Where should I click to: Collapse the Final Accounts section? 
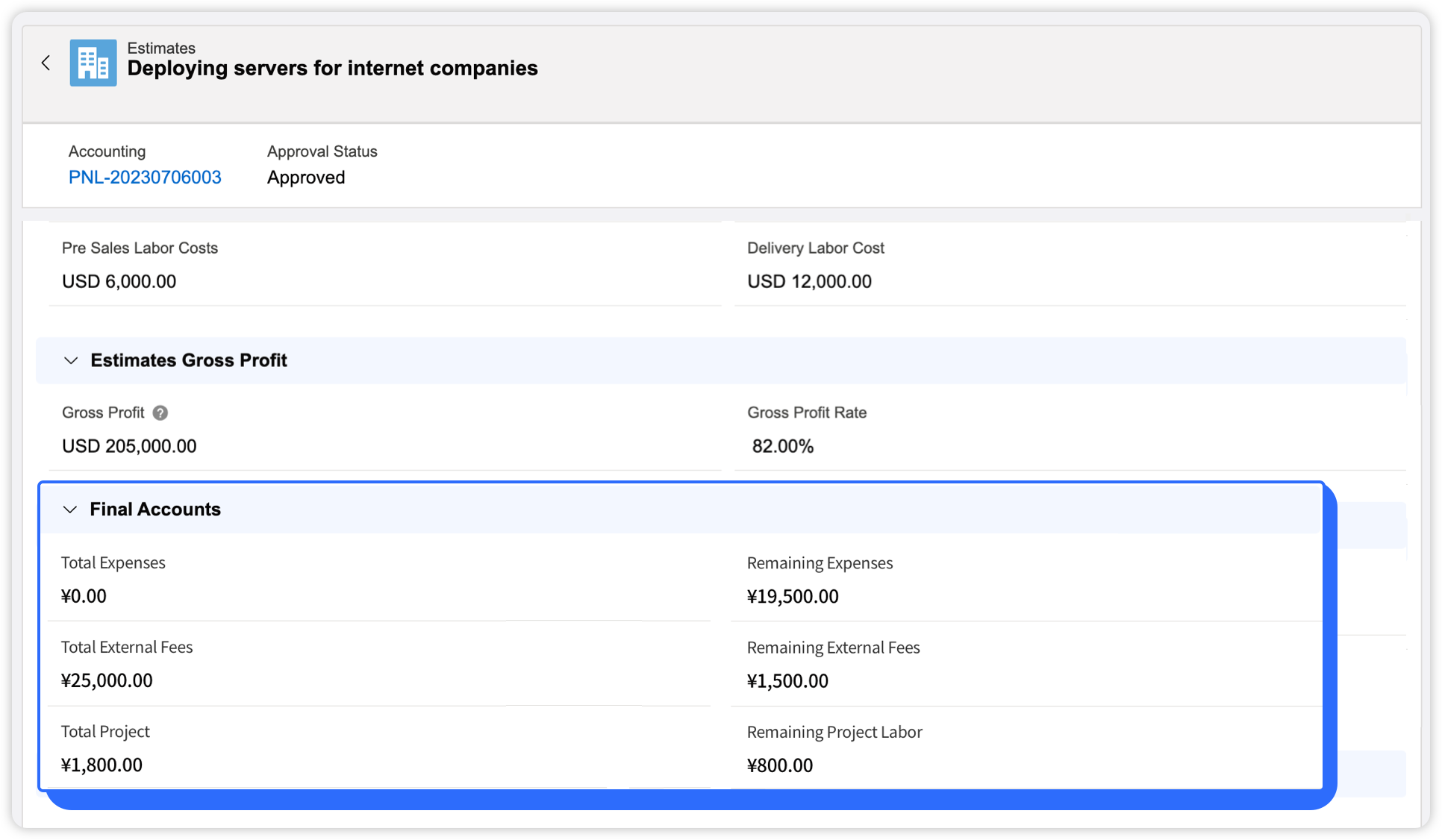[70, 510]
